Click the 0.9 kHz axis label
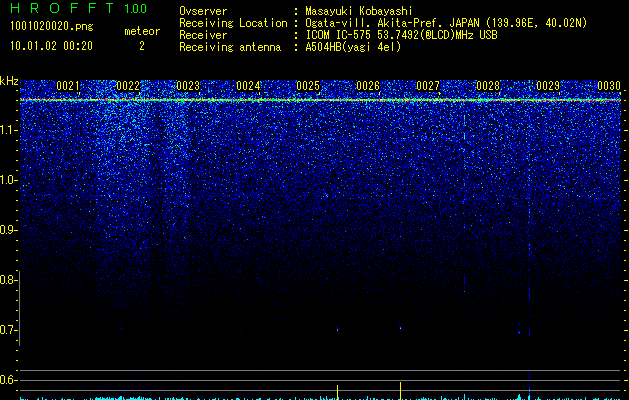The image size is (629, 400). 8,230
